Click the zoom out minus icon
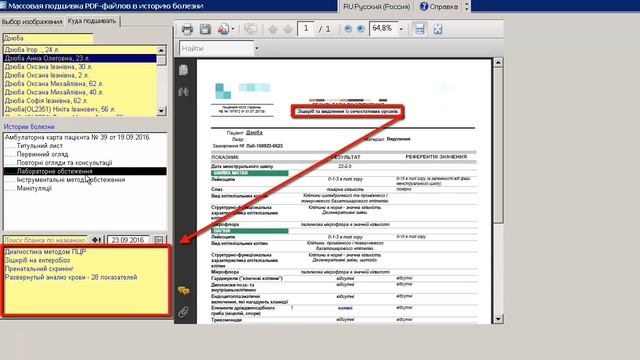The width and height of the screenshot is (640, 360). coord(348,29)
